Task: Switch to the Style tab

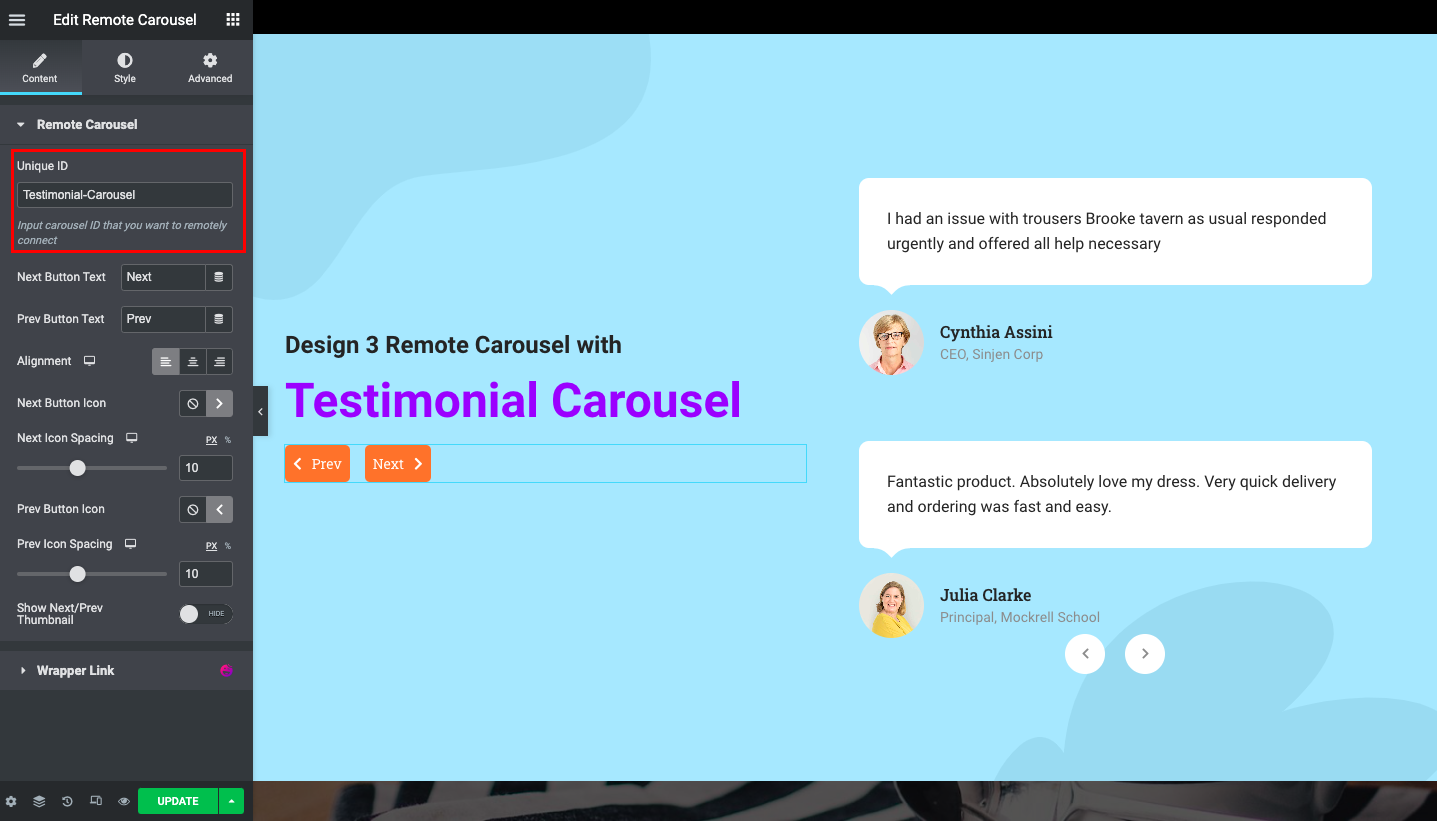Action: 124,67
